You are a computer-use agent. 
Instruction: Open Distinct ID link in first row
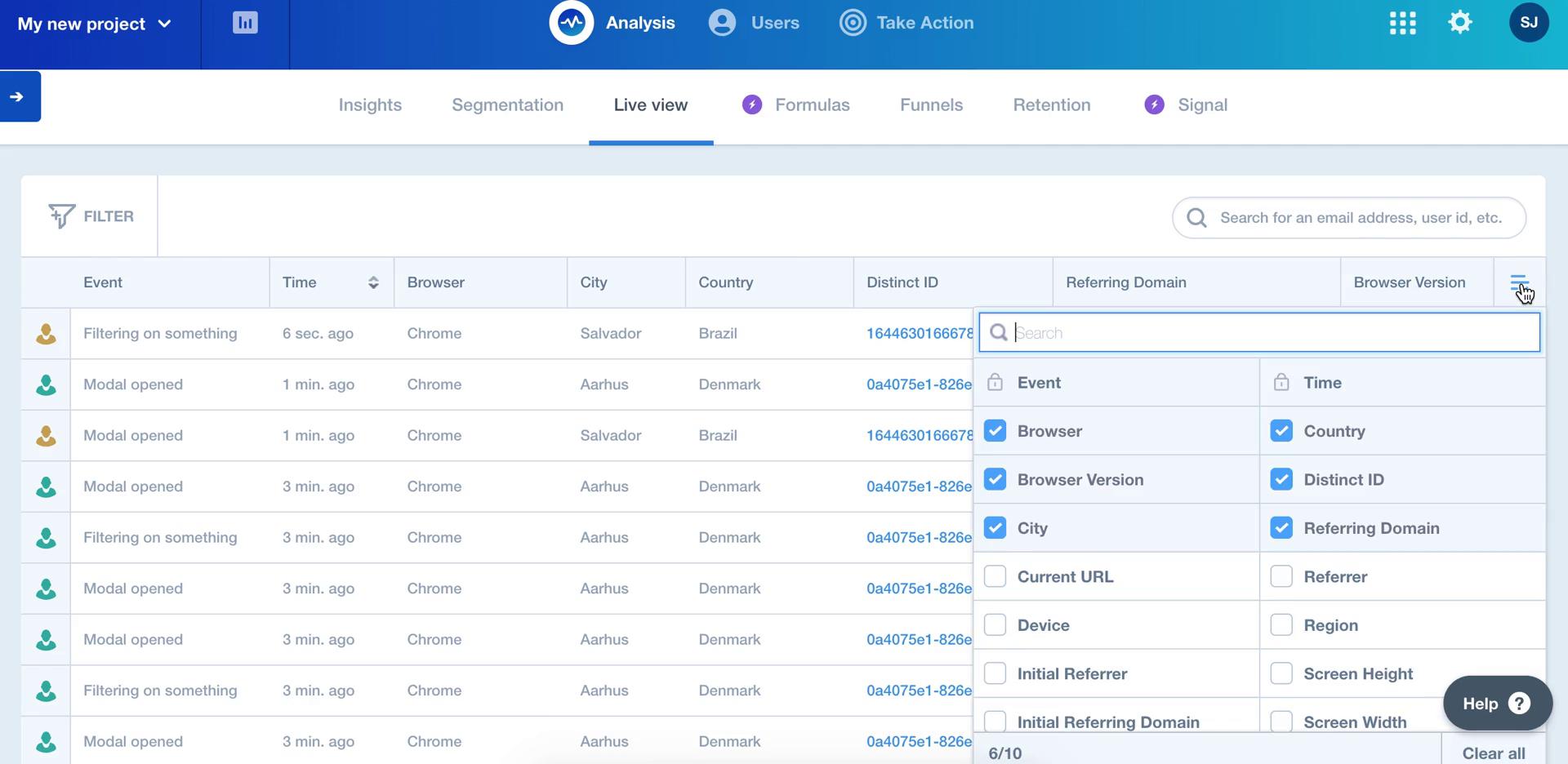[x=920, y=333]
